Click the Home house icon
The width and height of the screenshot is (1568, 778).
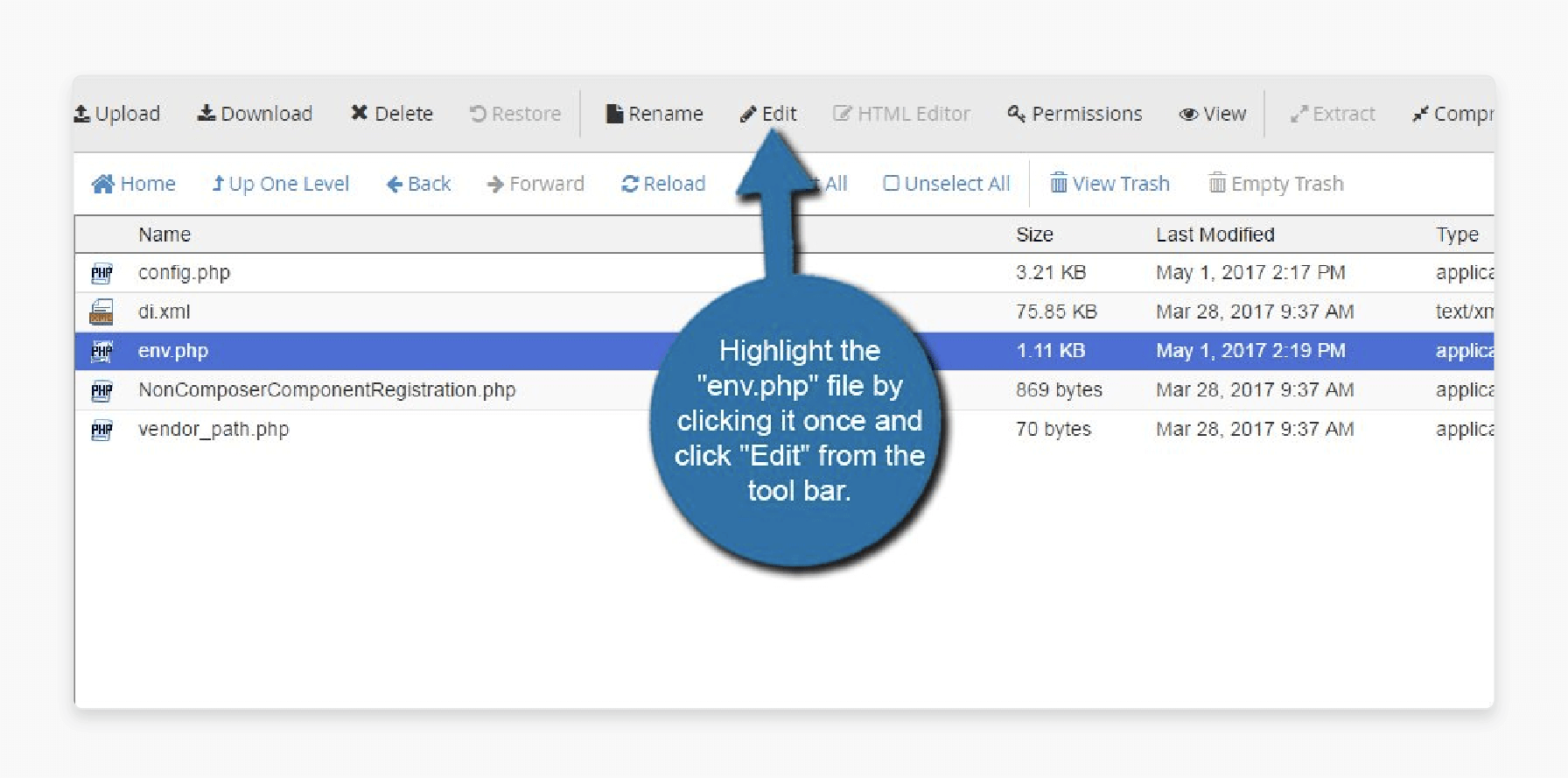click(x=103, y=184)
